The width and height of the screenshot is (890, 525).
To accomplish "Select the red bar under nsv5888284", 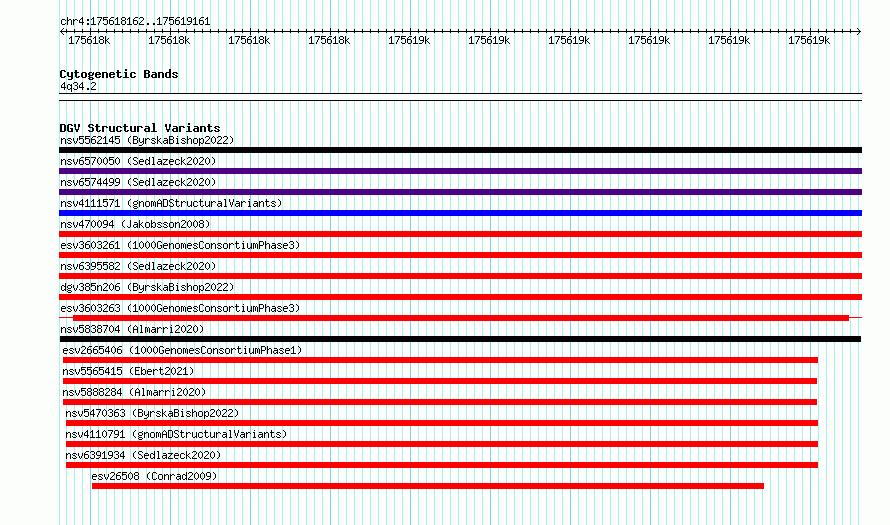I will [x=440, y=402].
